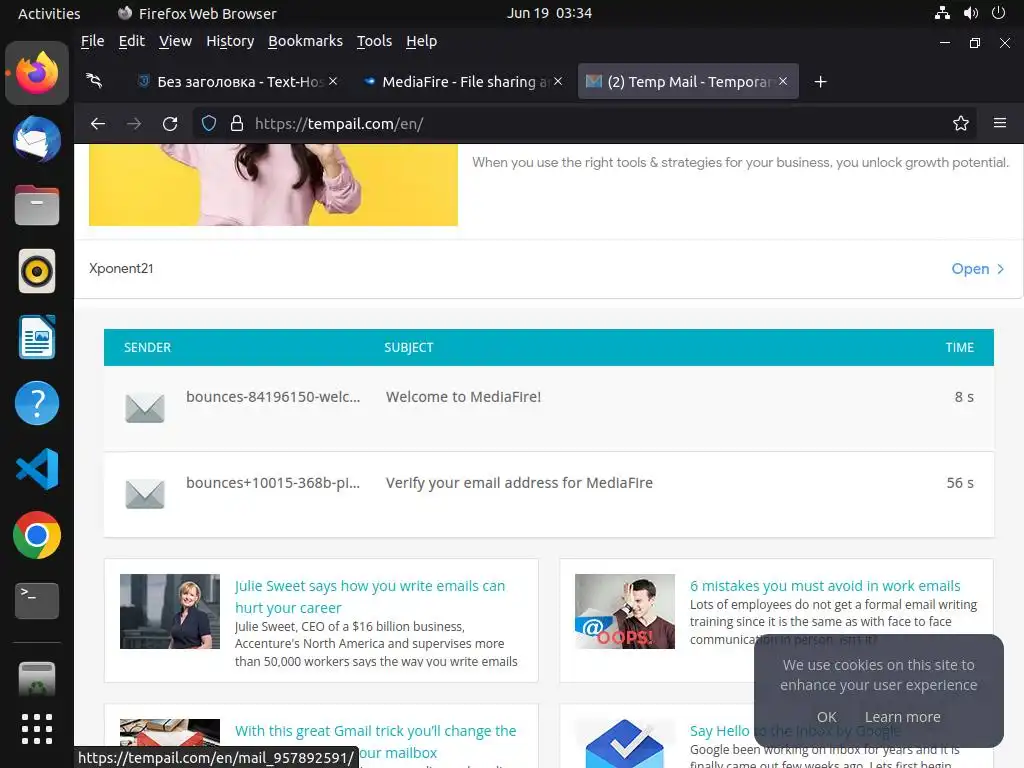Open the Help menu
1024x768 pixels.
[x=421, y=41]
